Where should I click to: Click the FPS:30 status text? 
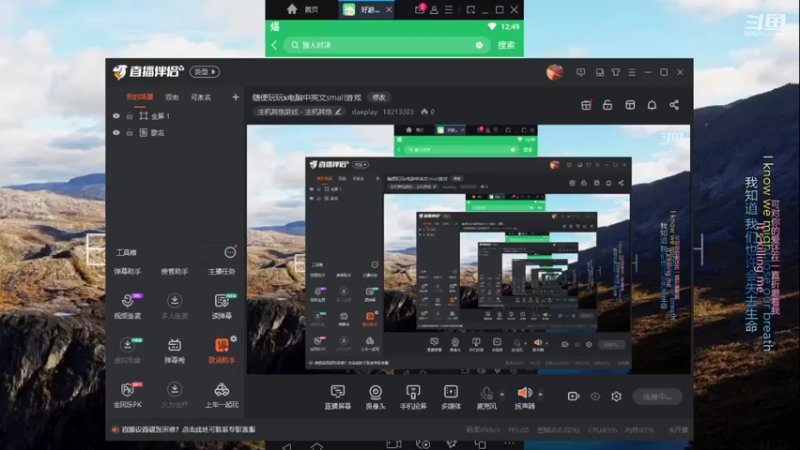518,430
